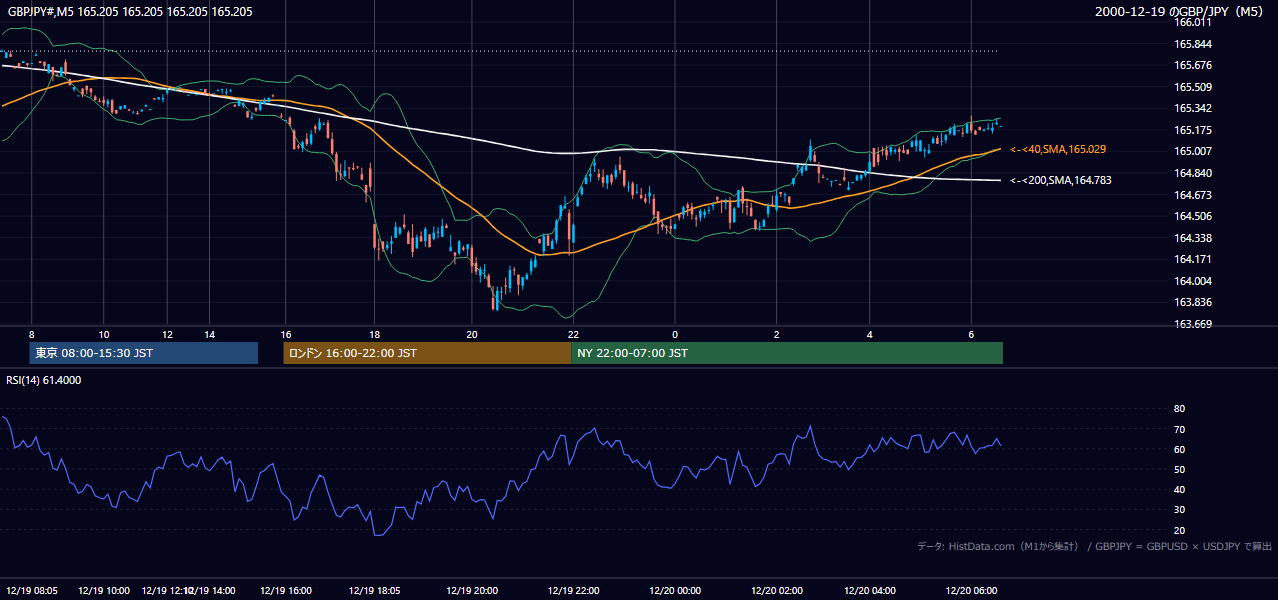Click the 163.836 price axis value
Screen dimensions: 1278x600
tap(1193, 302)
